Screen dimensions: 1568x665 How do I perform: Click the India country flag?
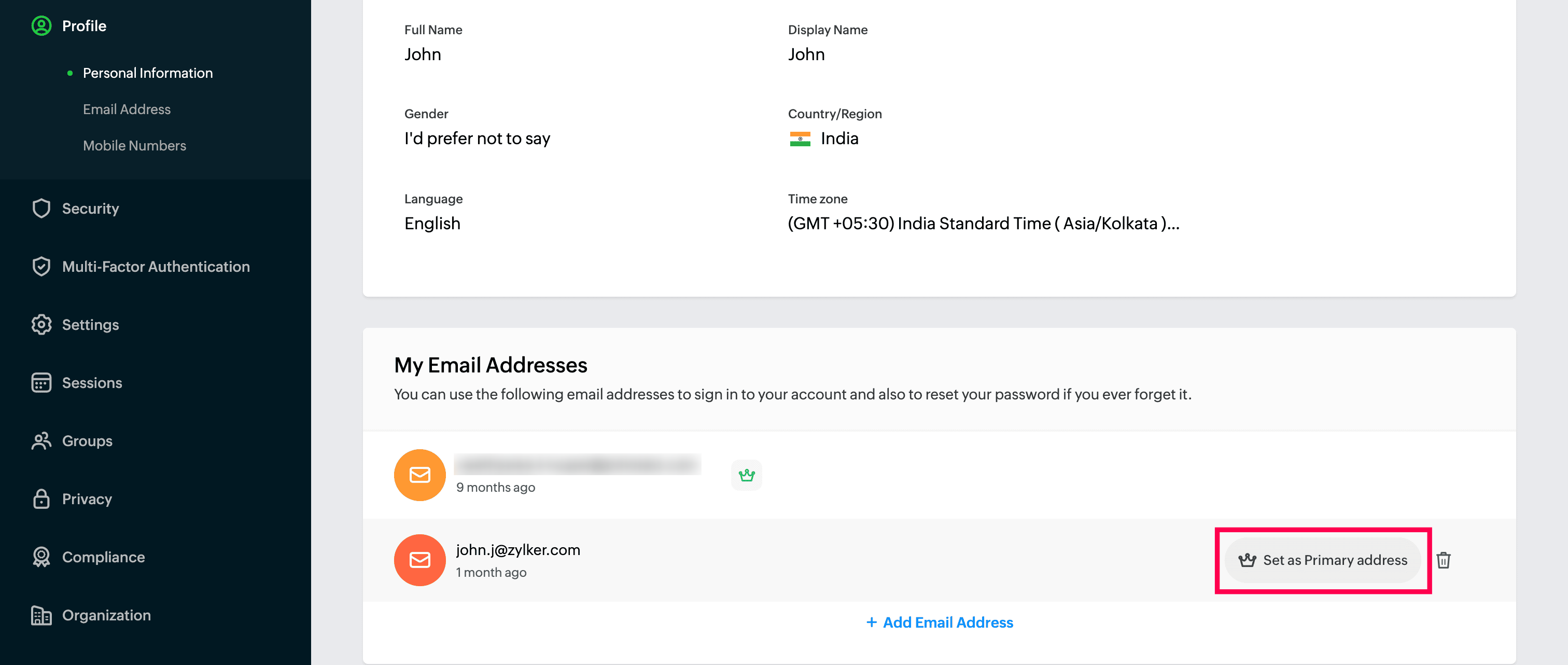tap(800, 139)
